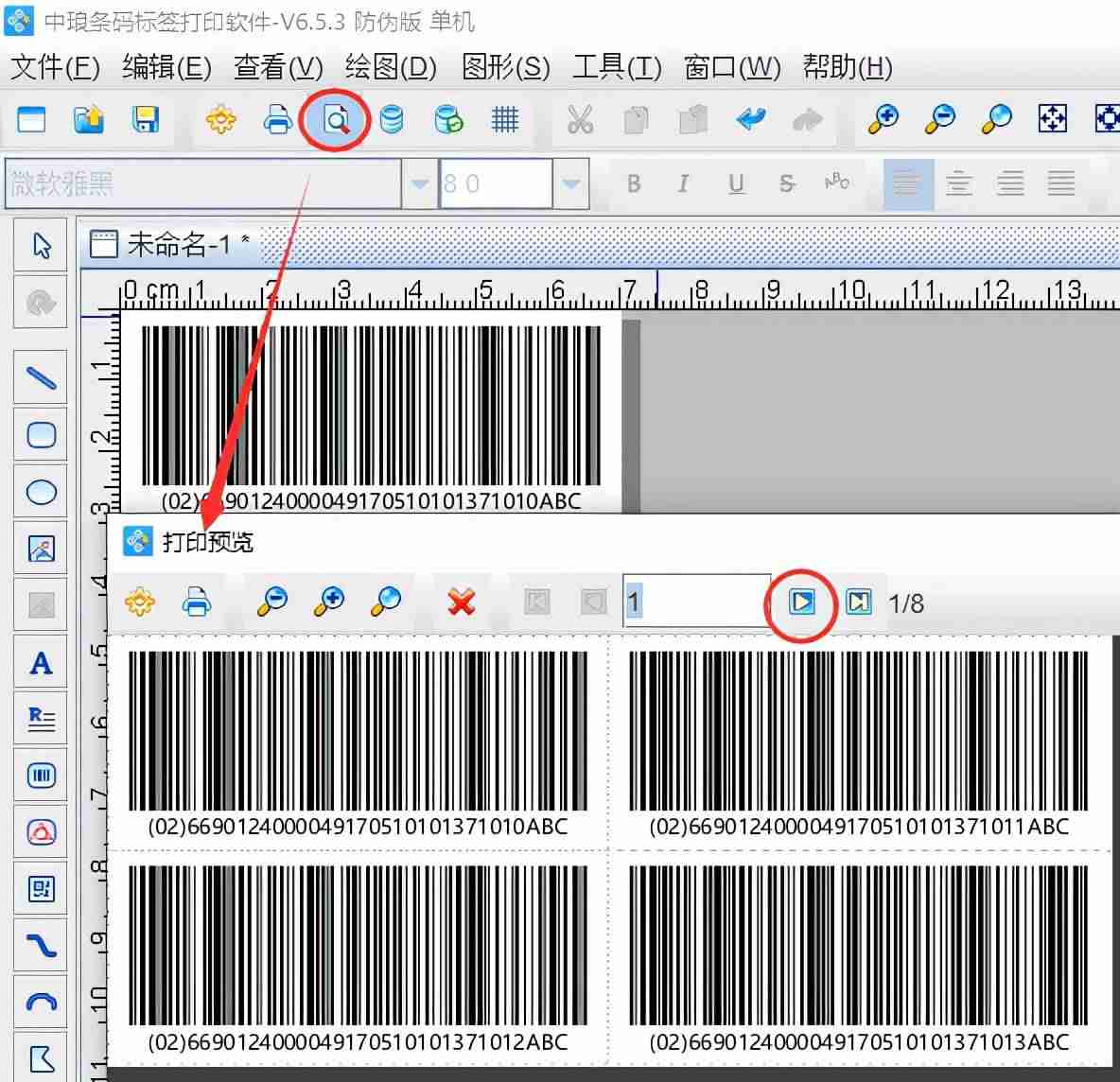Viewport: 1120px width, 1082px height.
Task: Click the fit-to-window arrows icon
Action: [x=1052, y=120]
